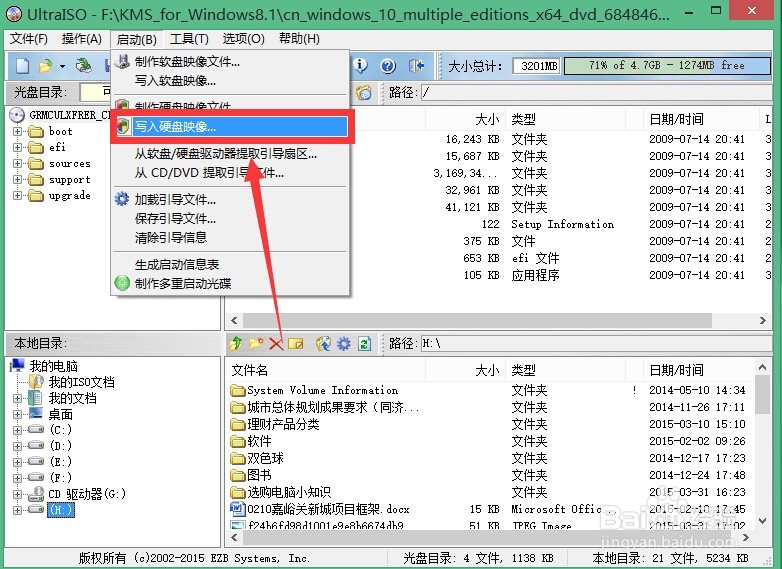The image size is (782, 569).
Task: Open the dropdown arrow beside the Open icon
Action: pos(62,66)
